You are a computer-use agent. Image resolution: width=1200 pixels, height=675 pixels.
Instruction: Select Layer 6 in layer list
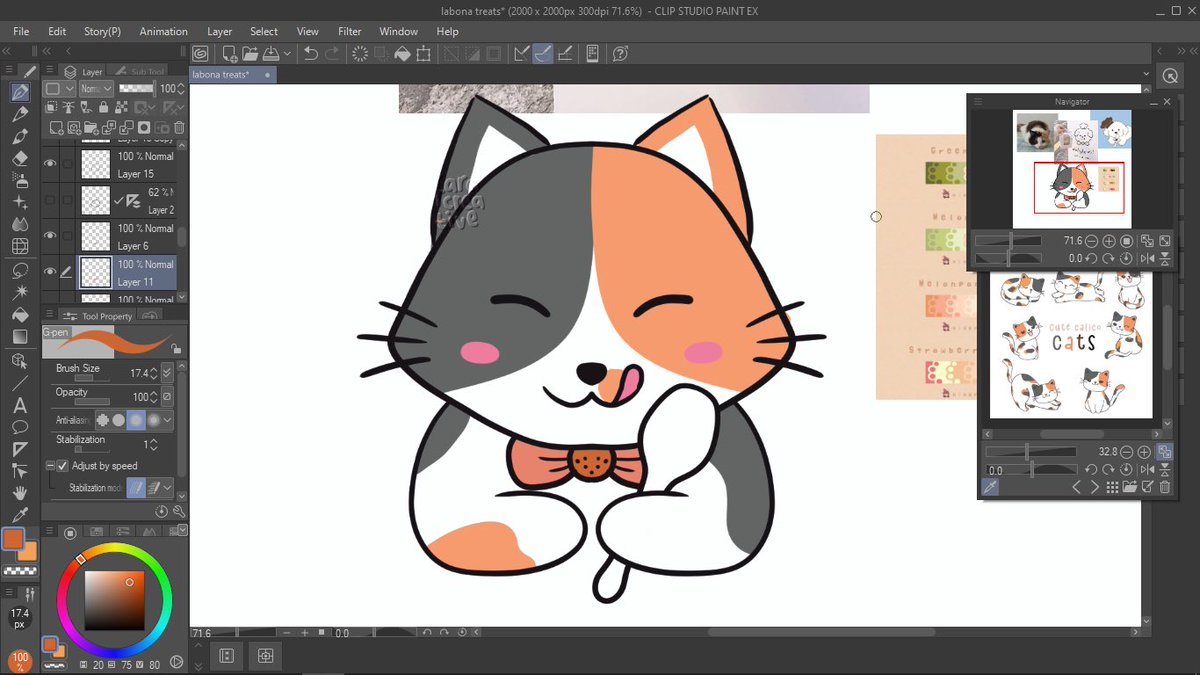click(127, 237)
